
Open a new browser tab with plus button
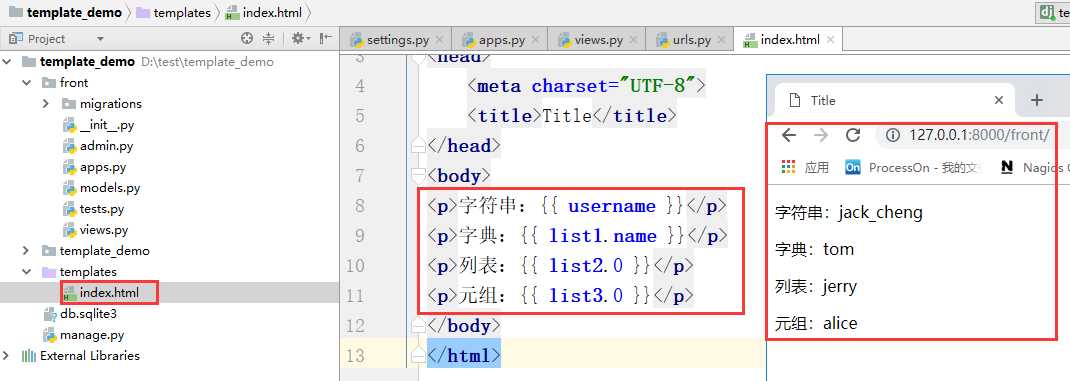pos(1037,100)
